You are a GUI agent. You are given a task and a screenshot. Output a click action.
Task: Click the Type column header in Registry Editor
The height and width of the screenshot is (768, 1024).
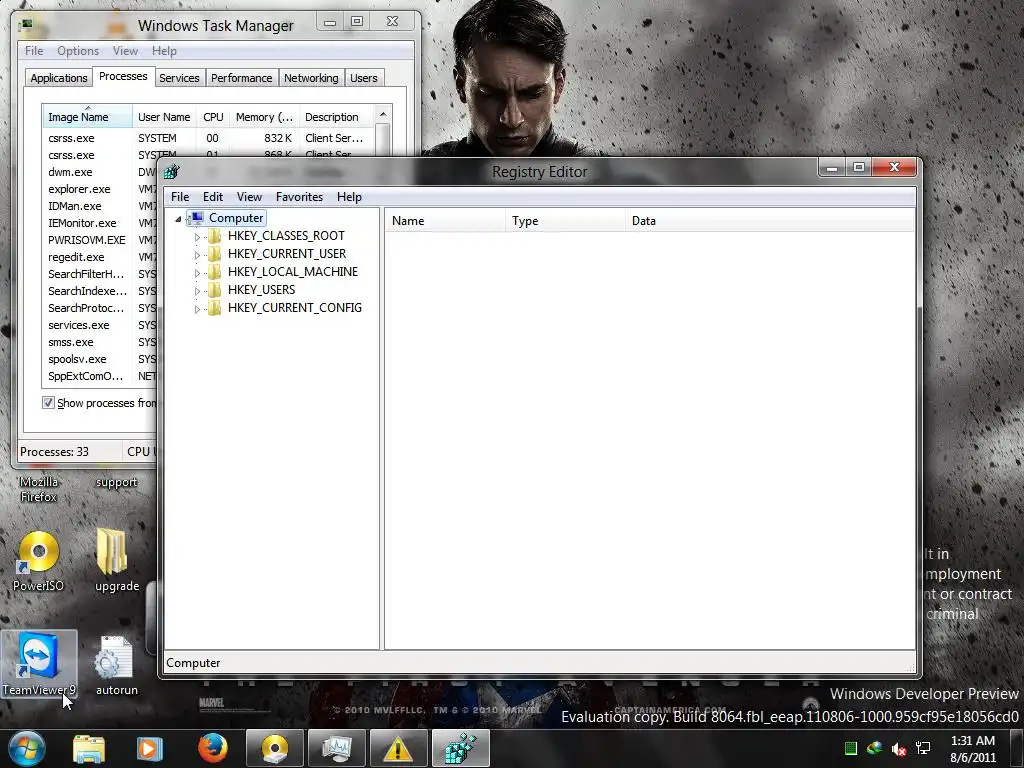tap(566, 221)
